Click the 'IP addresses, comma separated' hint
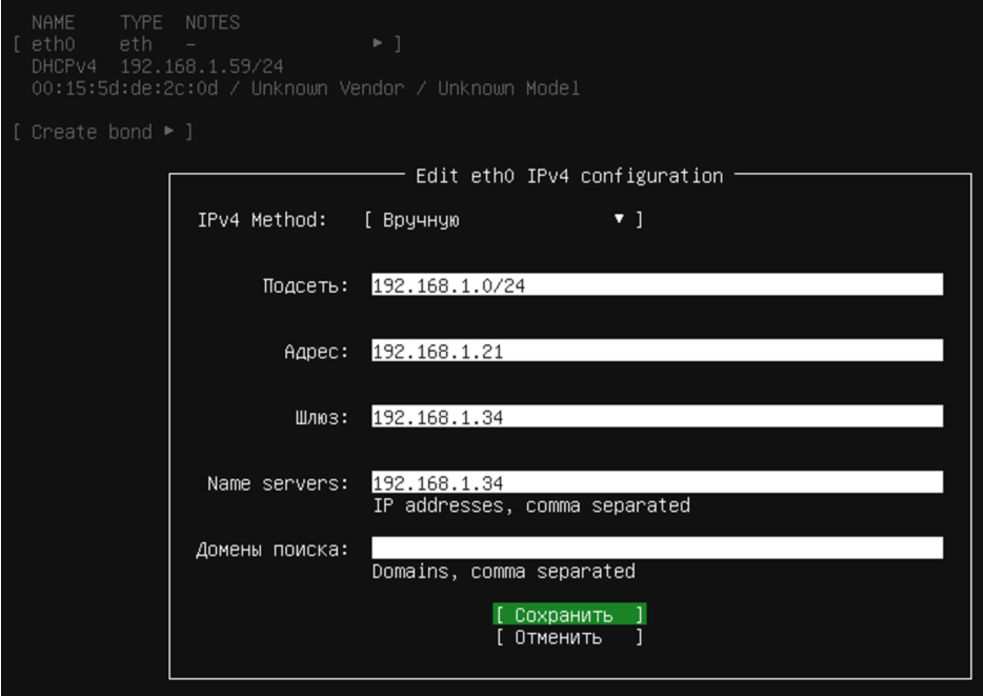The image size is (983, 696). pyautogui.click(x=532, y=506)
